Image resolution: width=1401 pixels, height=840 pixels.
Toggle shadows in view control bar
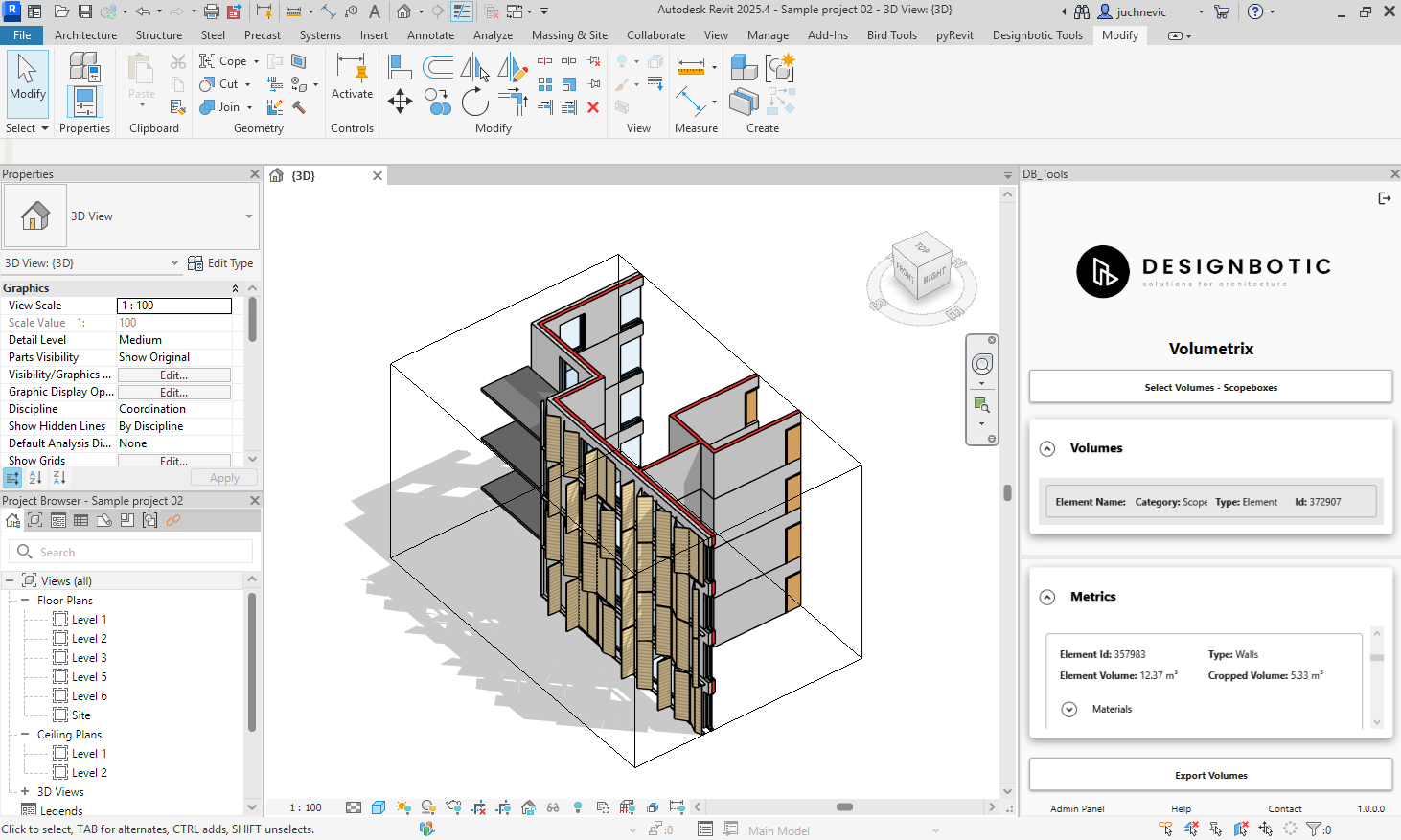click(x=428, y=807)
